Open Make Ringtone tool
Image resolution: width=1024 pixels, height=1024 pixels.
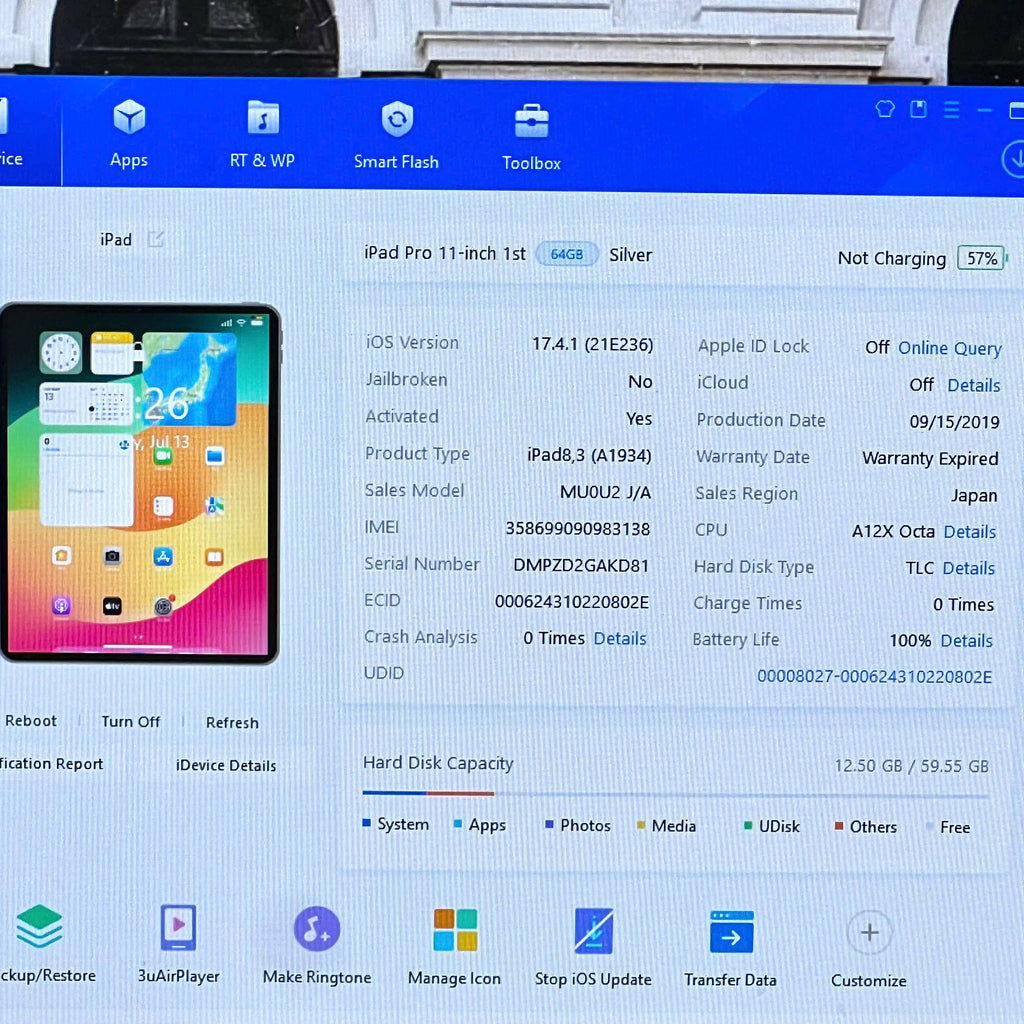[x=317, y=944]
